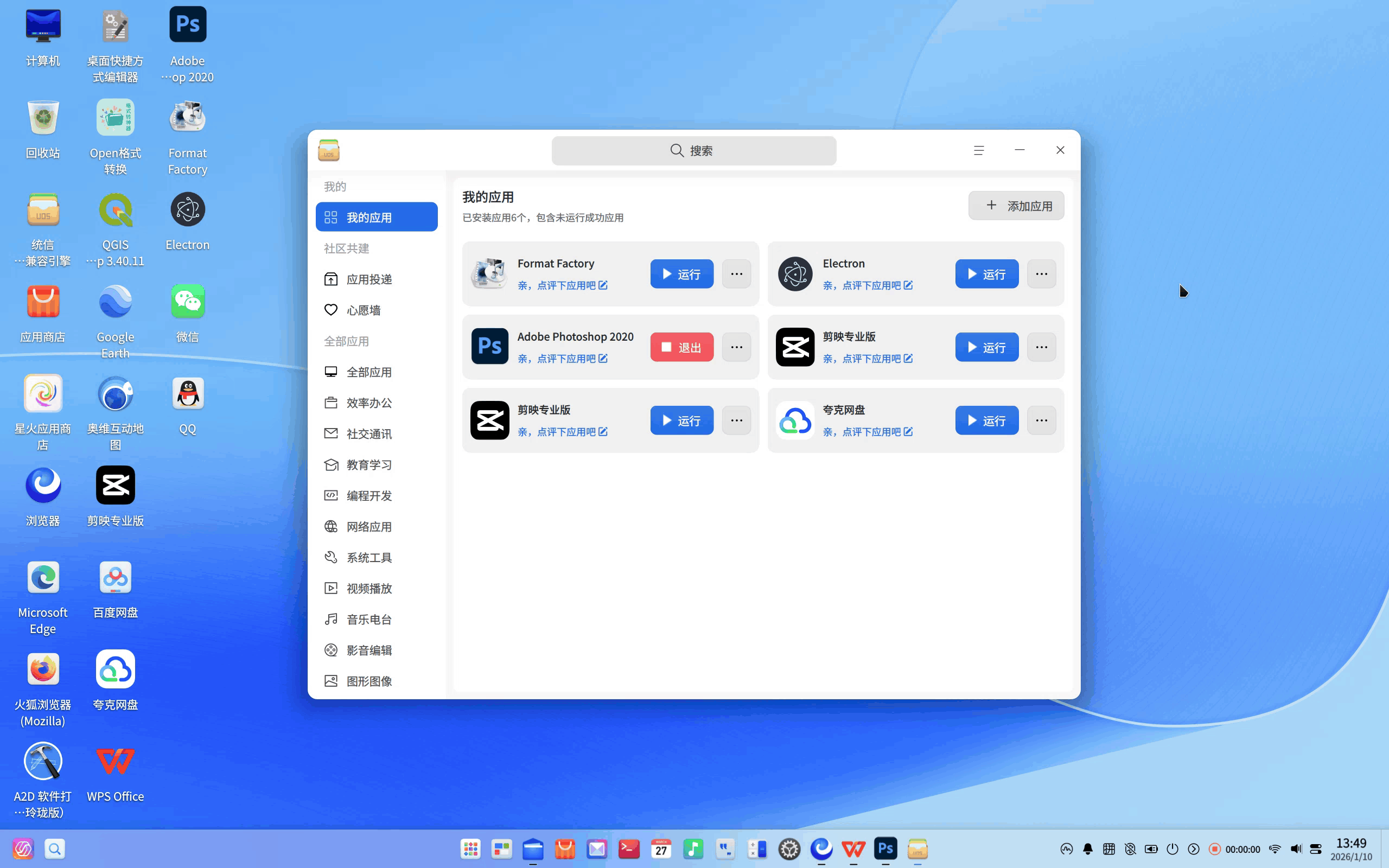Open more options for 夸克网盘 card
The width and height of the screenshot is (1389, 868).
coord(1041,420)
